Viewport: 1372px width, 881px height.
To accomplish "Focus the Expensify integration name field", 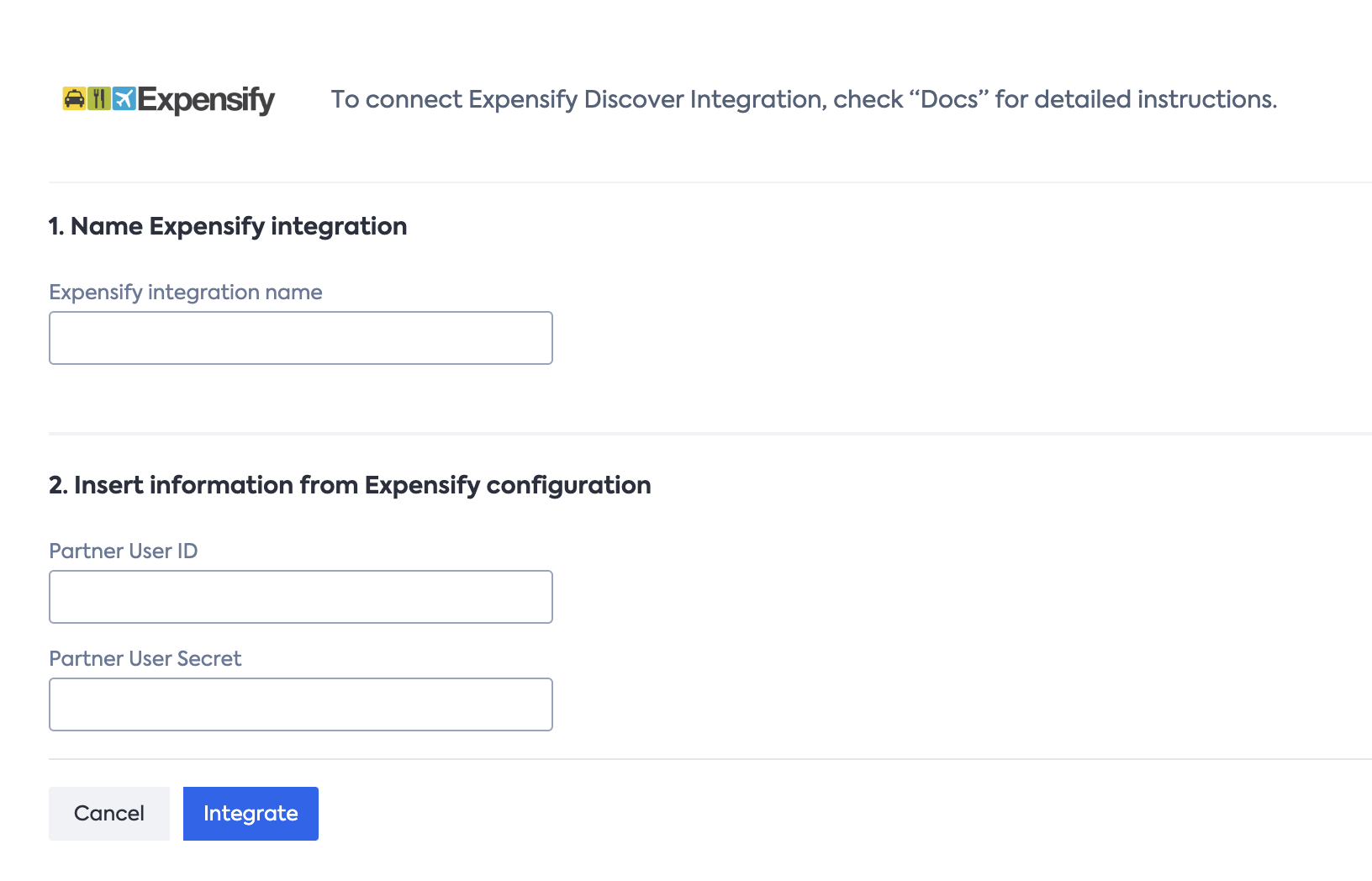I will pyautogui.click(x=301, y=338).
